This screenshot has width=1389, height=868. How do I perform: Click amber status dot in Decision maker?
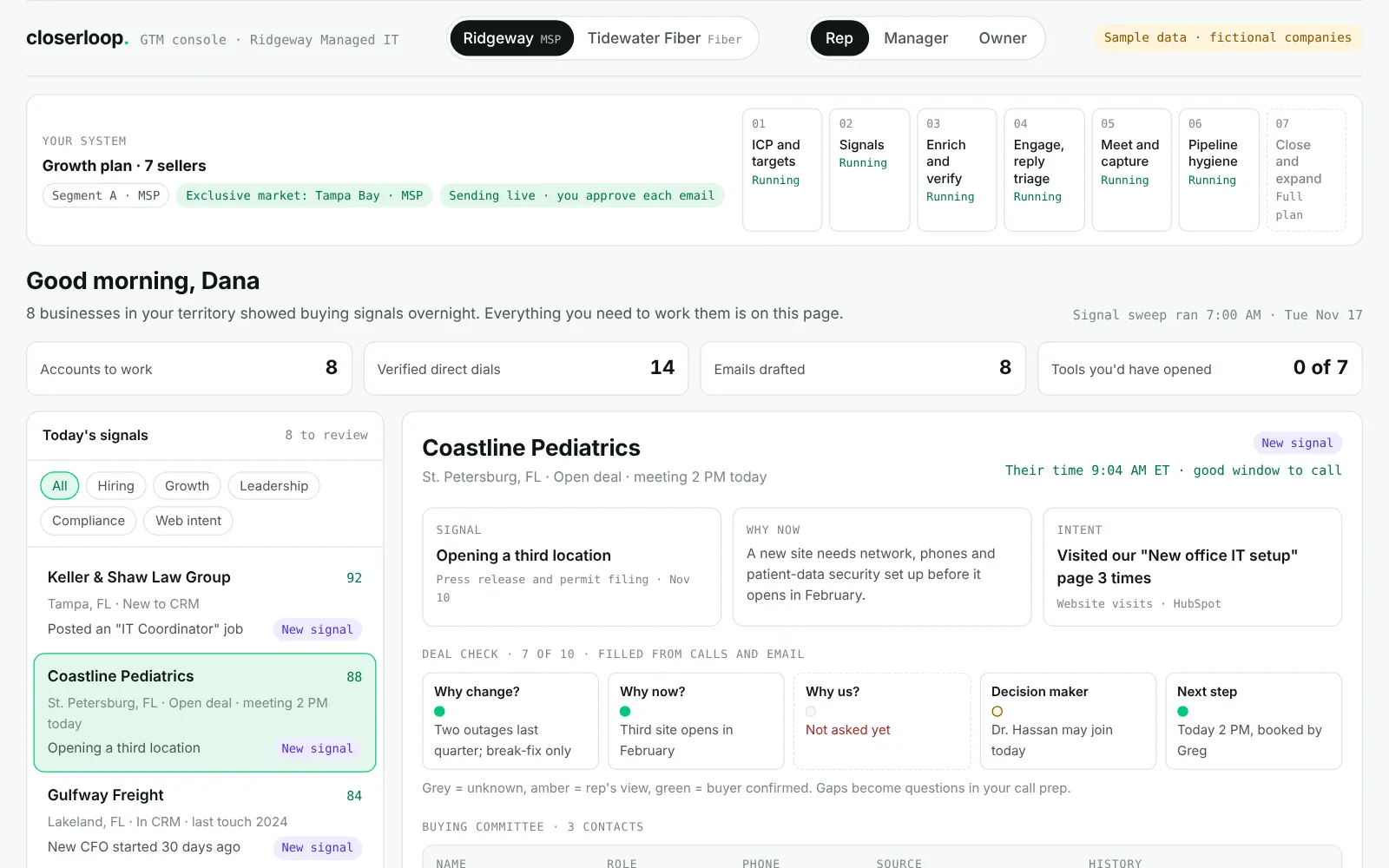pyautogui.click(x=997, y=711)
